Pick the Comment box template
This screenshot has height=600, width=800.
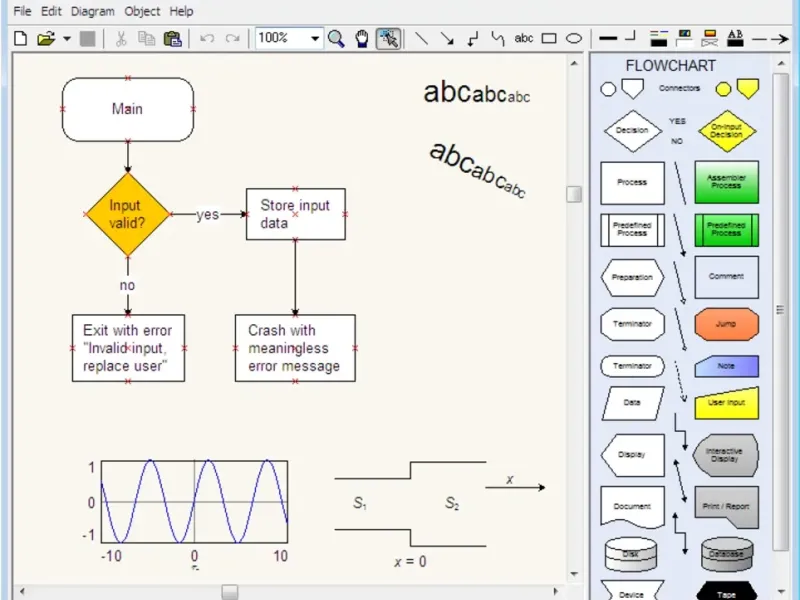pos(727,277)
